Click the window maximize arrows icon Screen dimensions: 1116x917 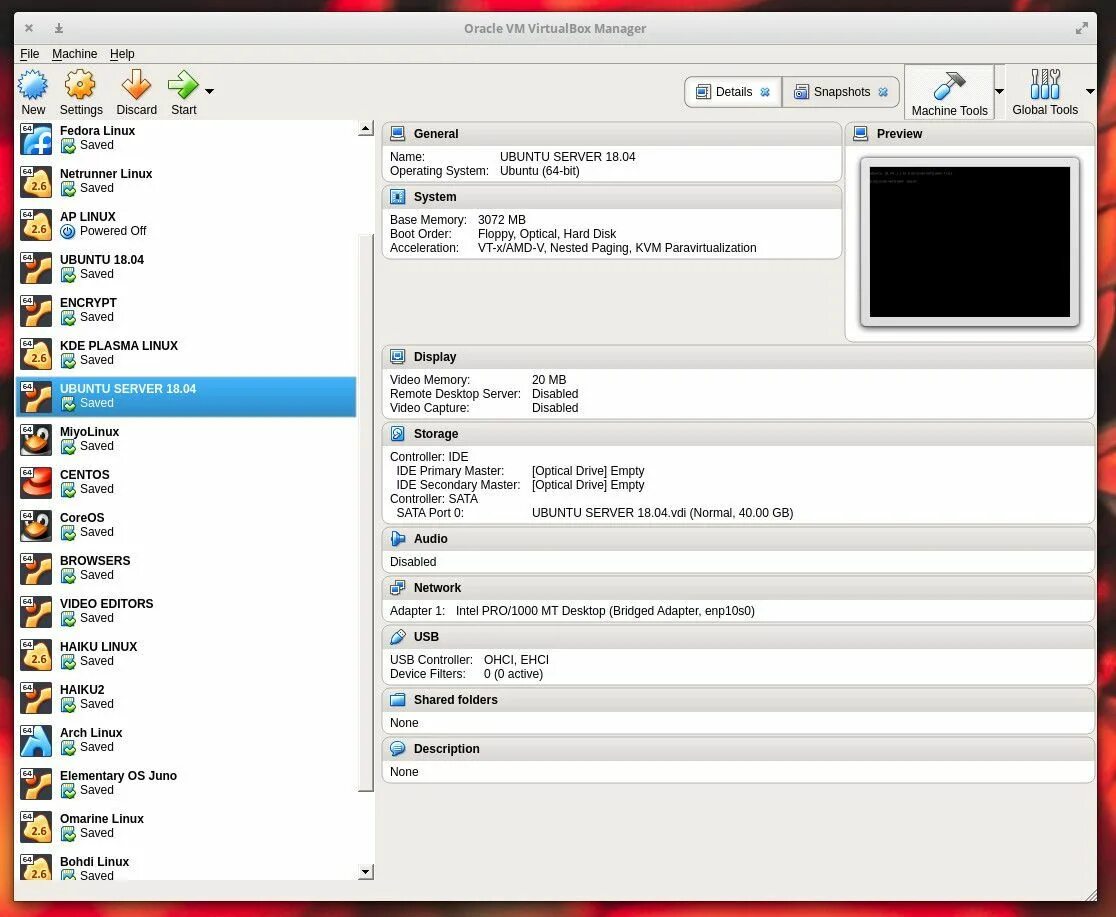point(1081,28)
